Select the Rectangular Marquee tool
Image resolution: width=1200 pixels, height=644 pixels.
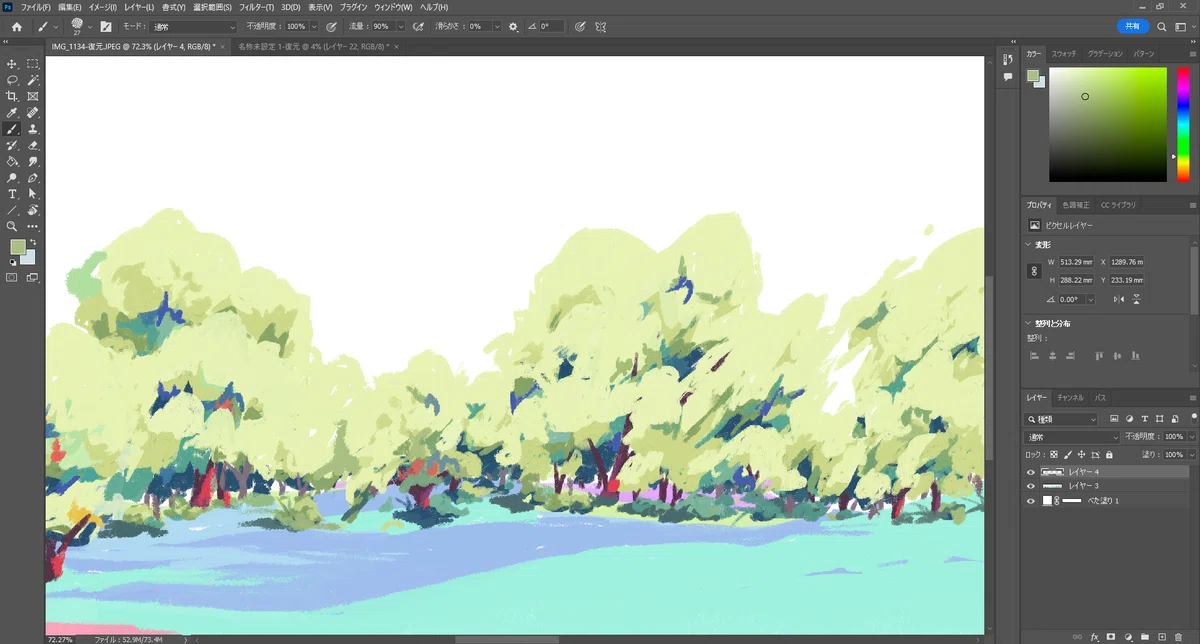pos(33,63)
